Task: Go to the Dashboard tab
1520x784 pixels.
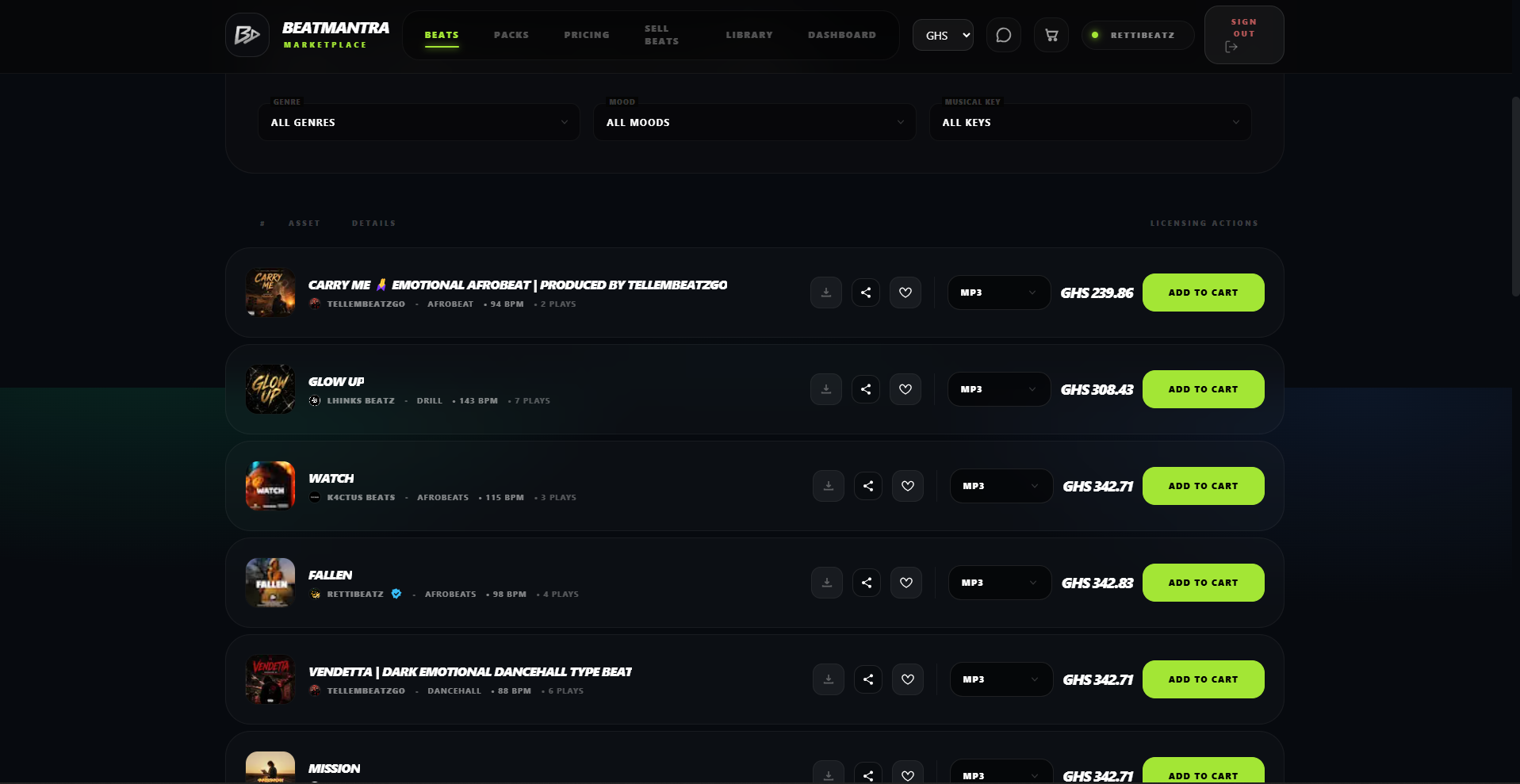Action: tap(842, 35)
